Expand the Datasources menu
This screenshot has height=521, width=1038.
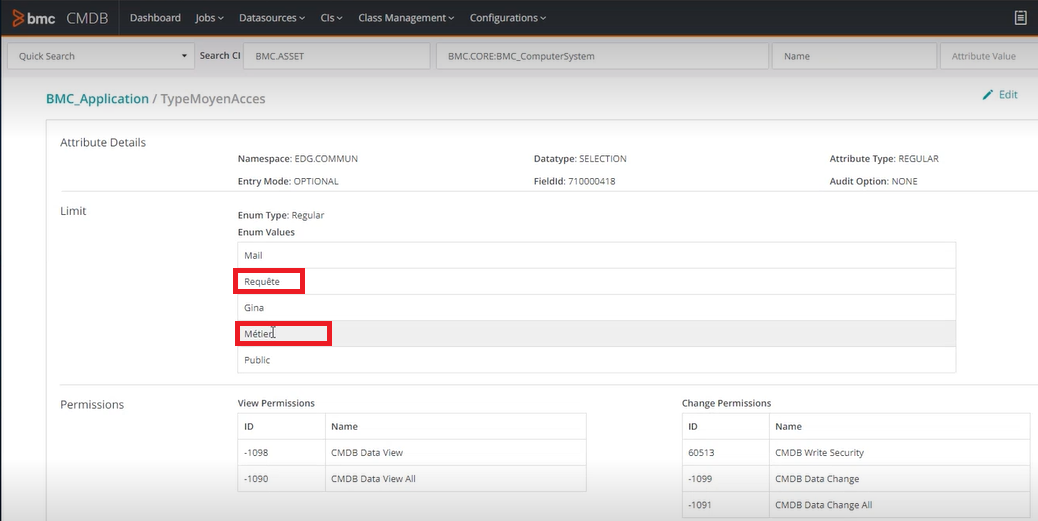point(272,18)
